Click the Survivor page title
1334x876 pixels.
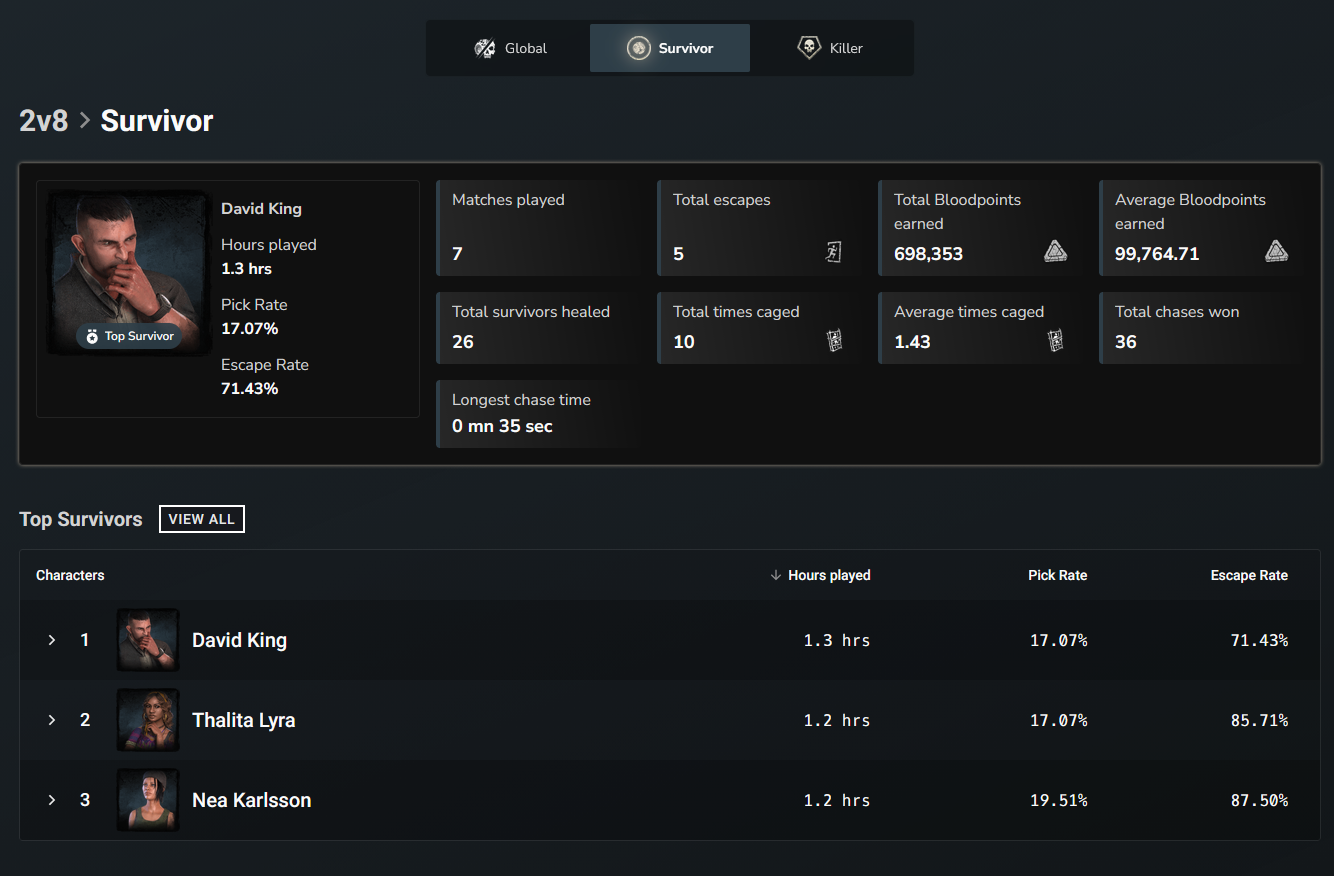157,121
